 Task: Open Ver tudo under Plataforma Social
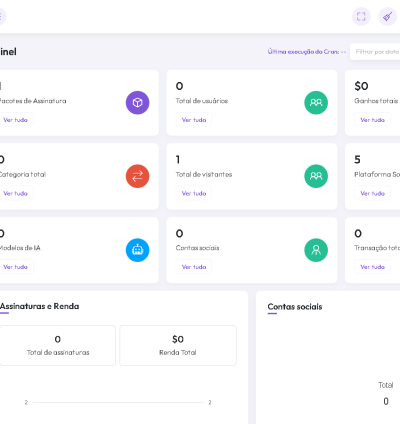373,193
